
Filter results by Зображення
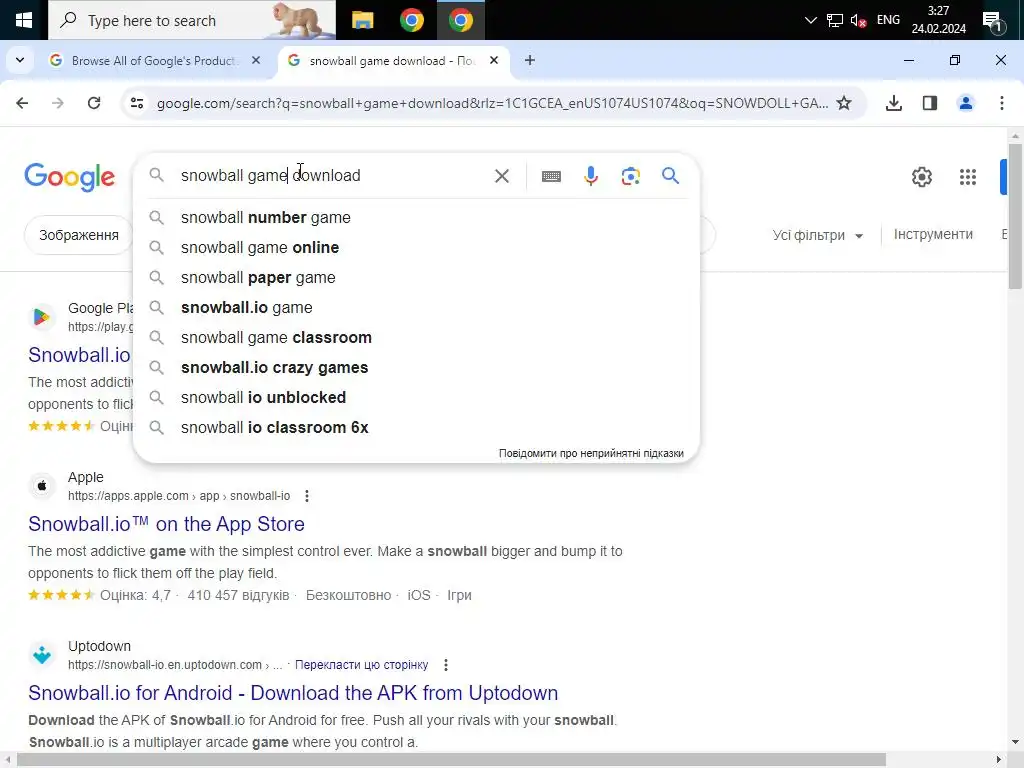78,235
